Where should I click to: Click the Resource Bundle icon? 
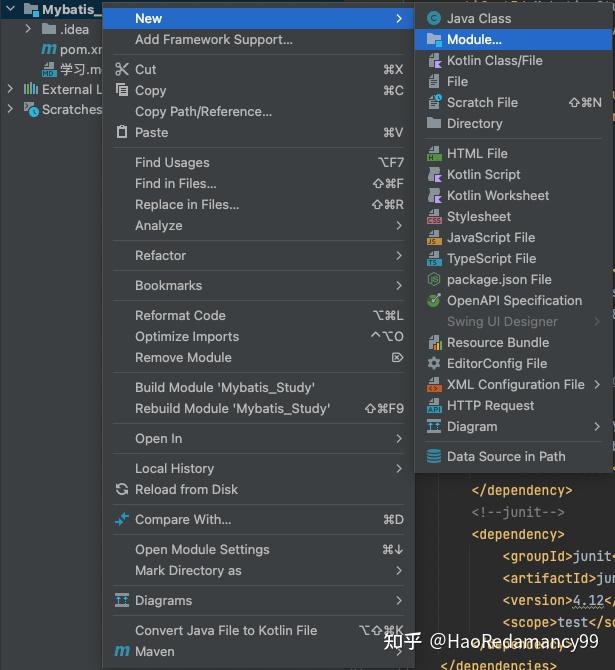tap(434, 343)
